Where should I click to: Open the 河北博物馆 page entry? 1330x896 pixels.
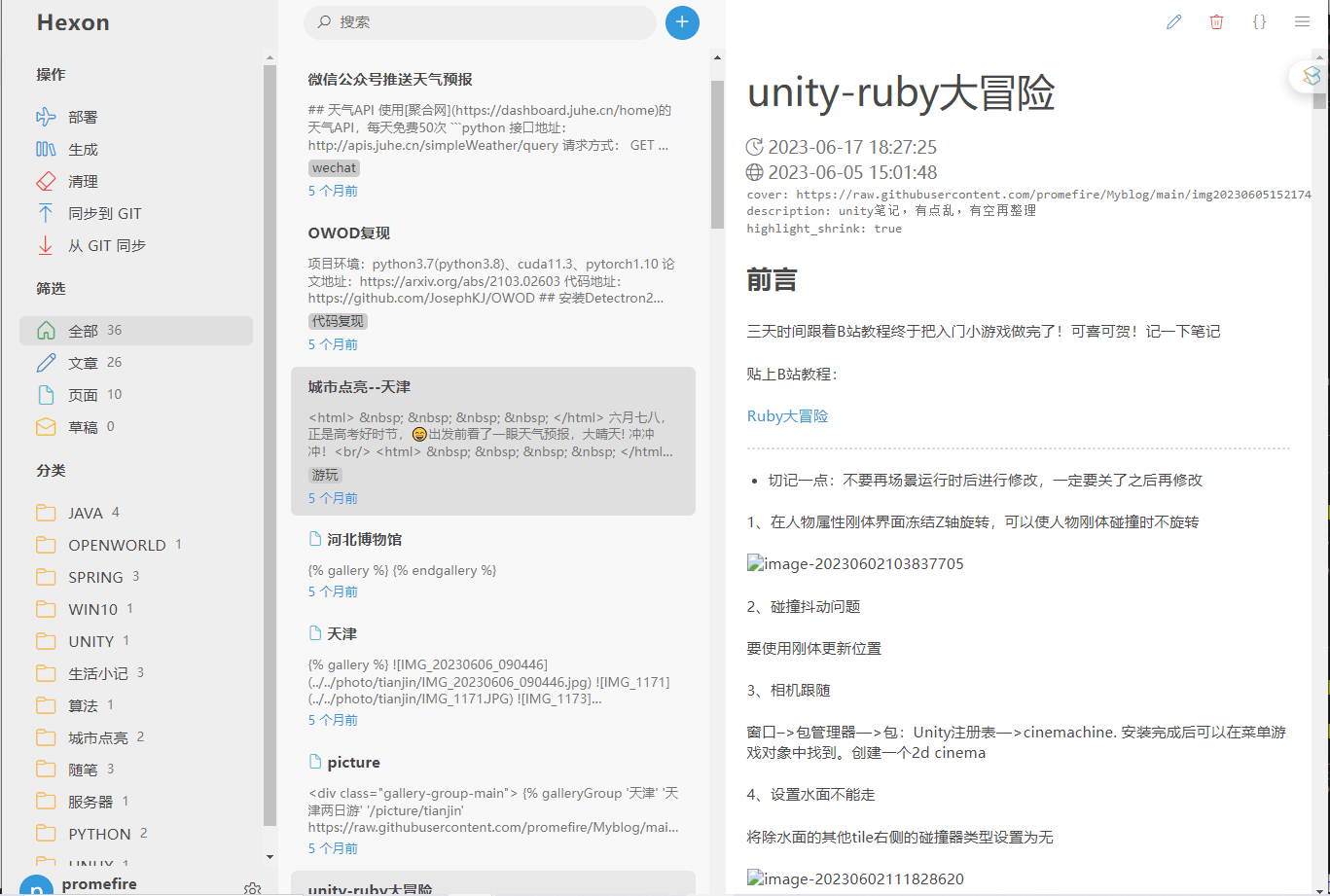coord(493,565)
